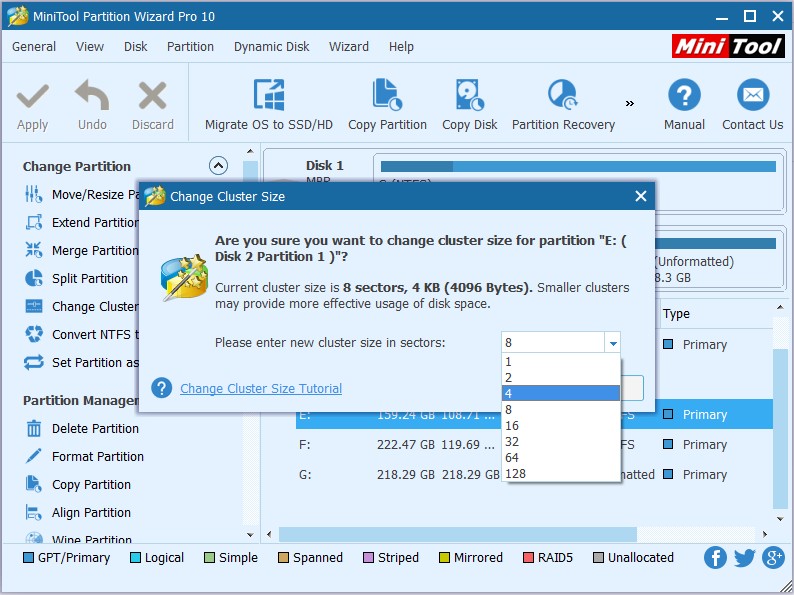Choose Split Partition in sidebar
Image resolution: width=794 pixels, height=595 pixels.
click(x=76, y=279)
